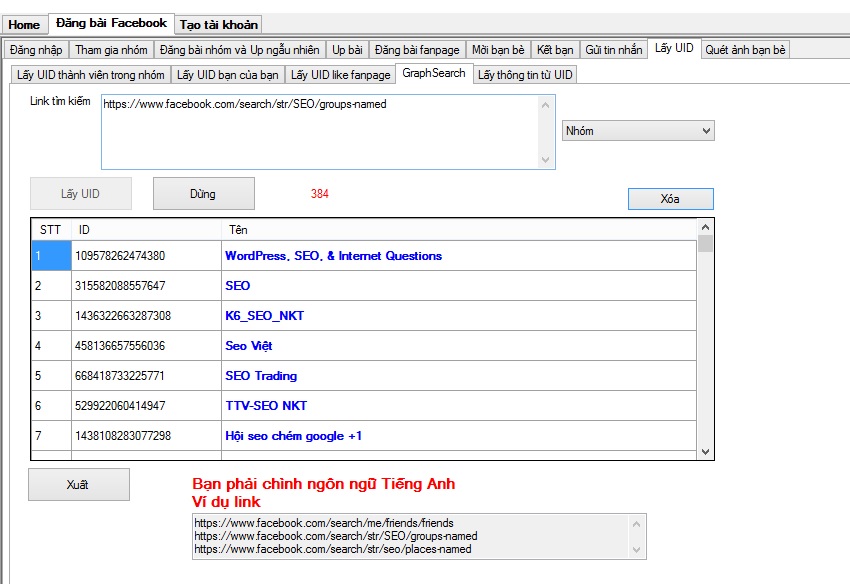Select the row 7 STT cell
Viewport: 850px width, 584px height.
point(51,435)
